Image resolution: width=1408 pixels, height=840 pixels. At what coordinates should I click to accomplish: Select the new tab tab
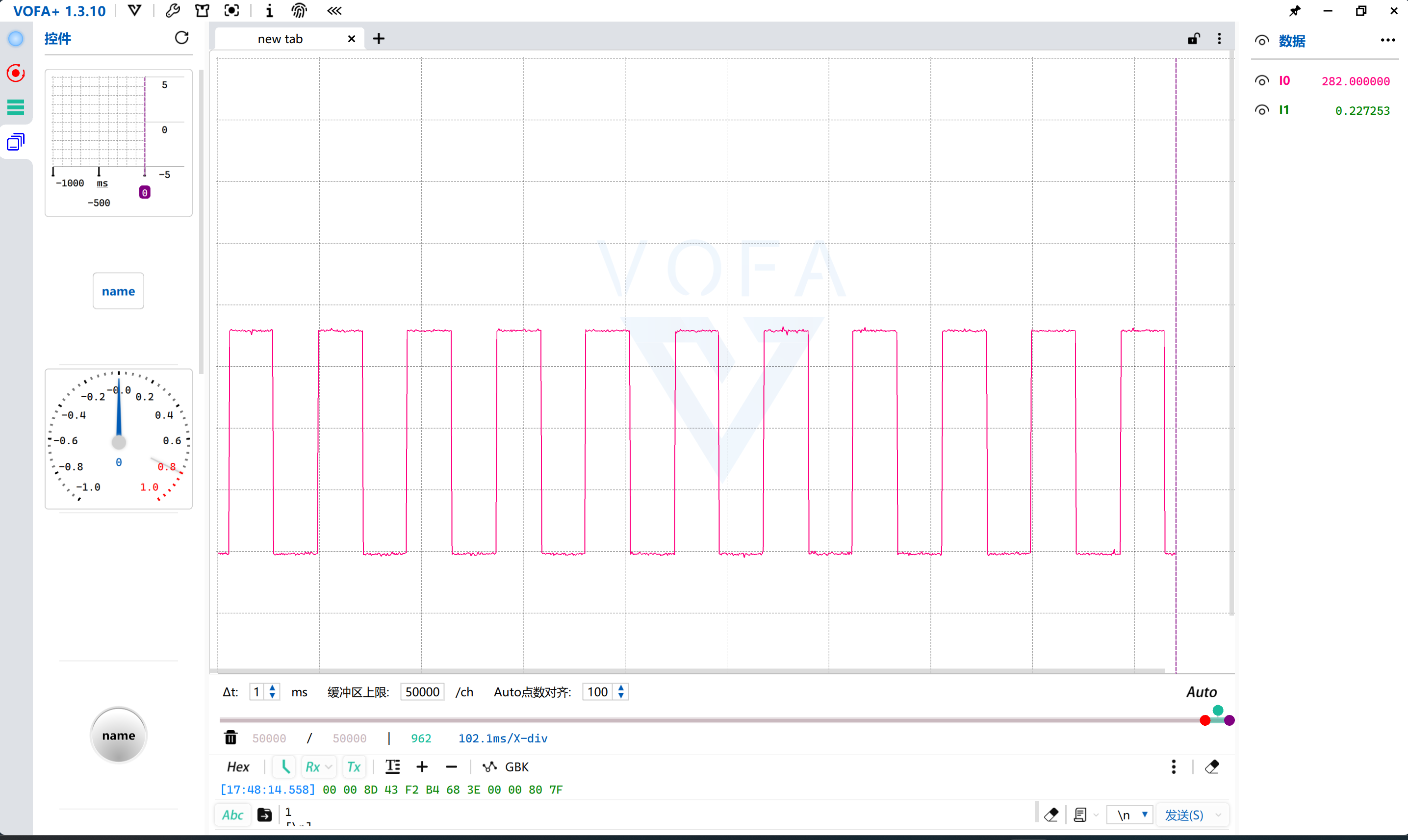point(281,38)
